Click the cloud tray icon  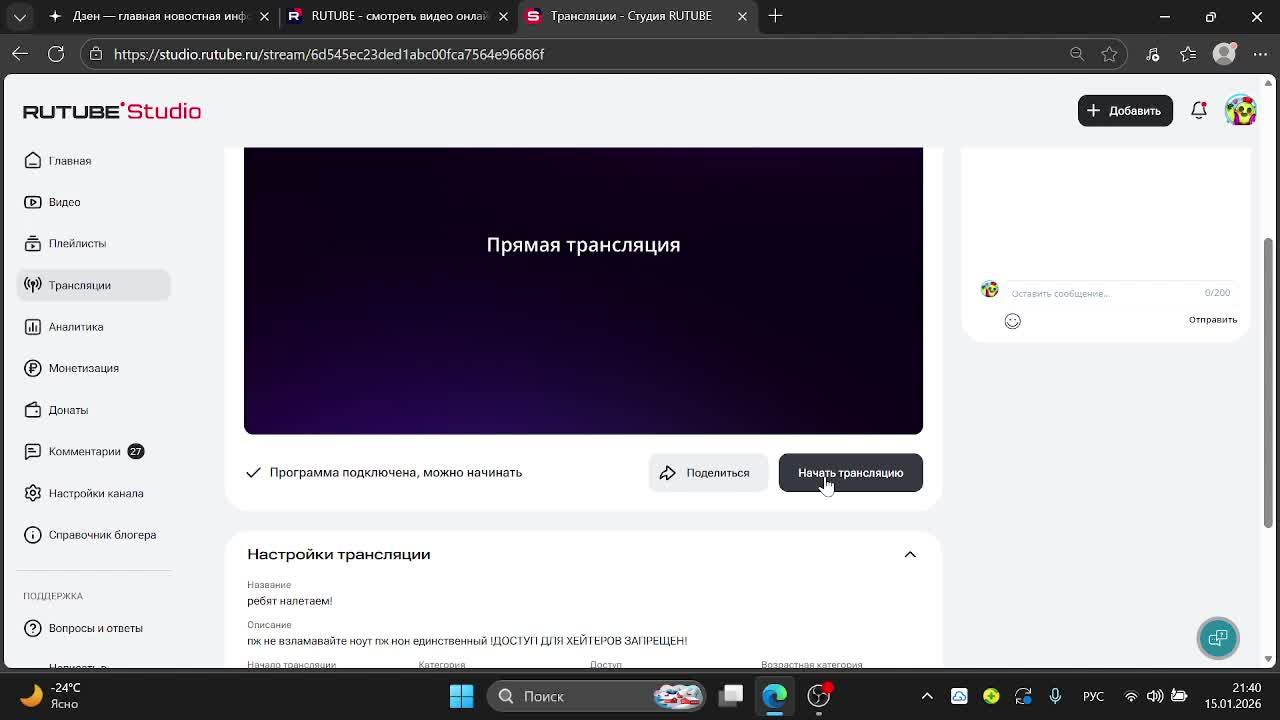959,696
